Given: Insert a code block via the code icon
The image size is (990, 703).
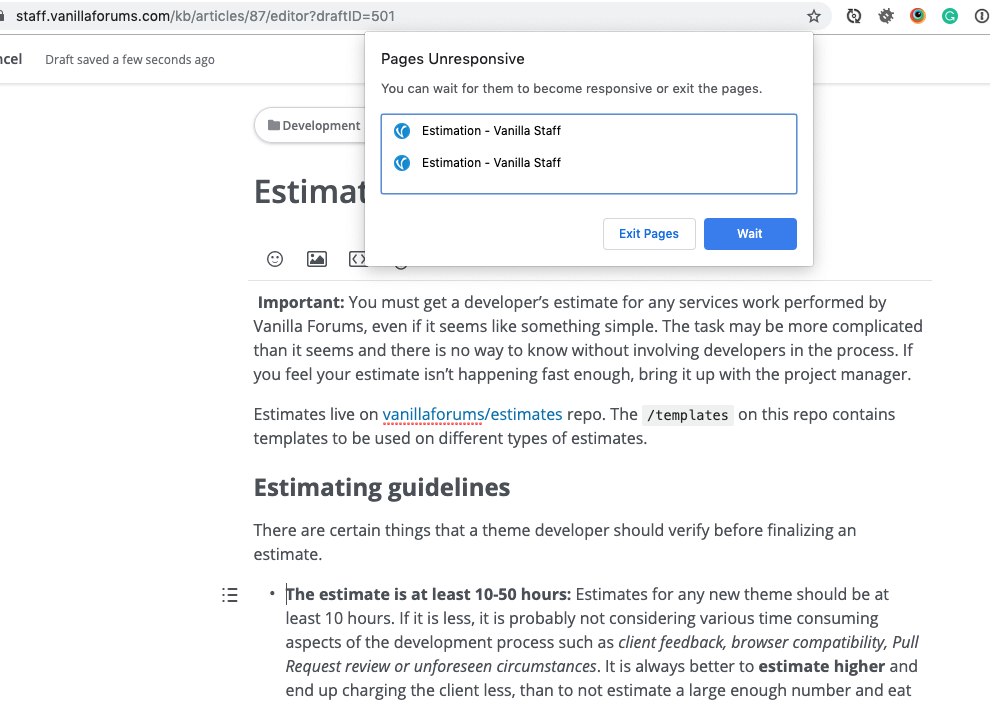Looking at the screenshot, I should (358, 259).
